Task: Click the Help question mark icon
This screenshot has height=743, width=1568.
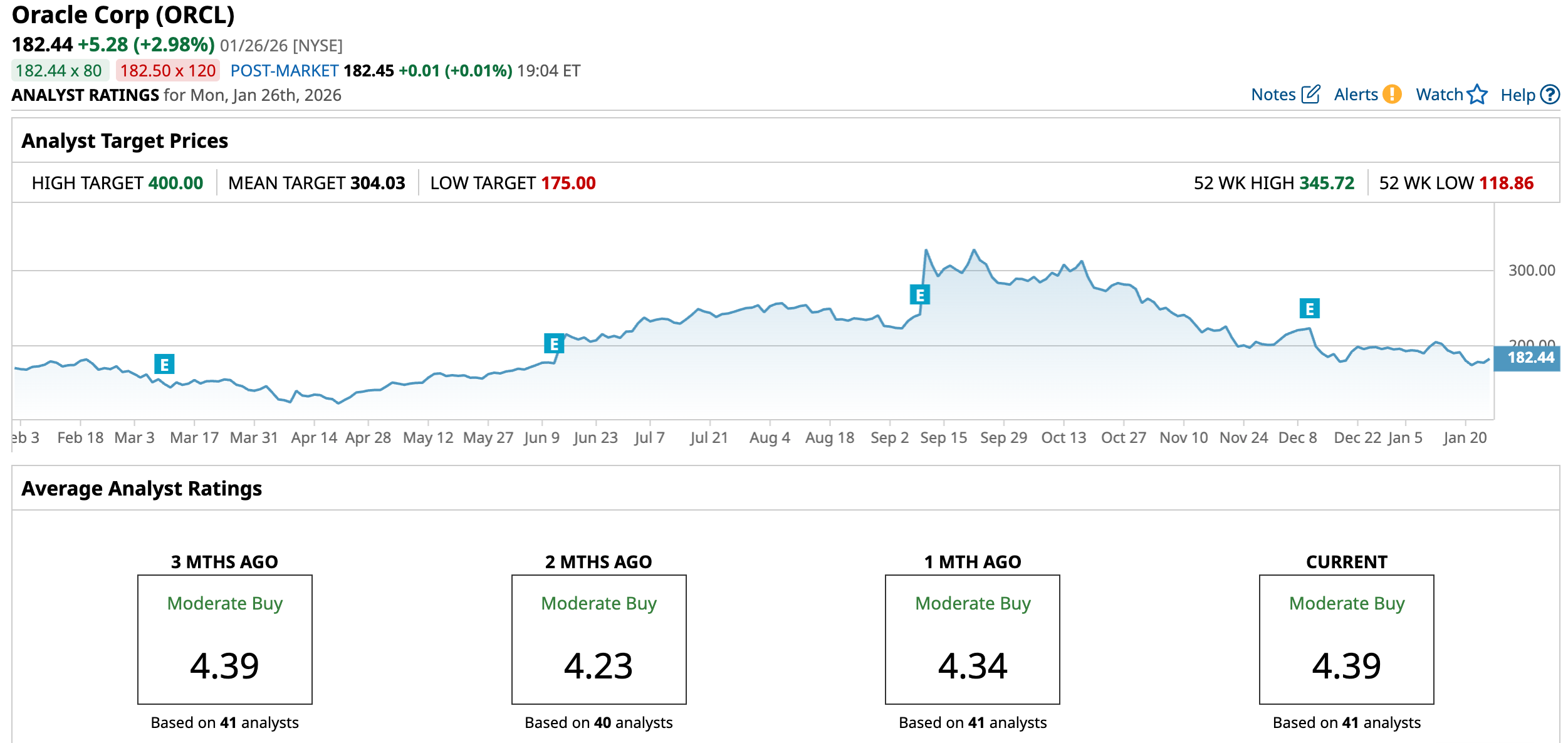Action: pyautogui.click(x=1550, y=95)
